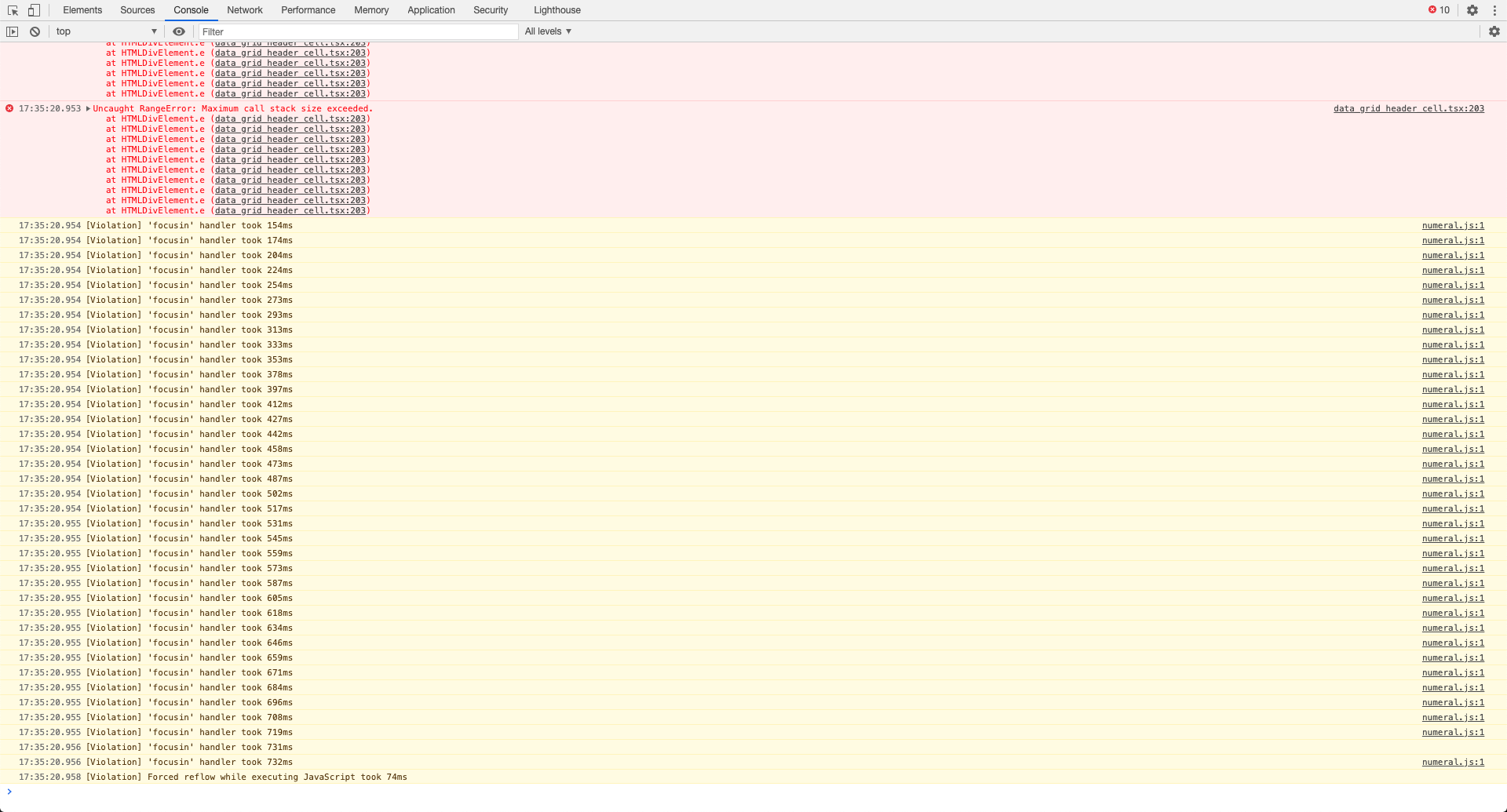1507x812 pixels.
Task: Select the 'handler took 587ms' violation row
Action: coord(753,583)
